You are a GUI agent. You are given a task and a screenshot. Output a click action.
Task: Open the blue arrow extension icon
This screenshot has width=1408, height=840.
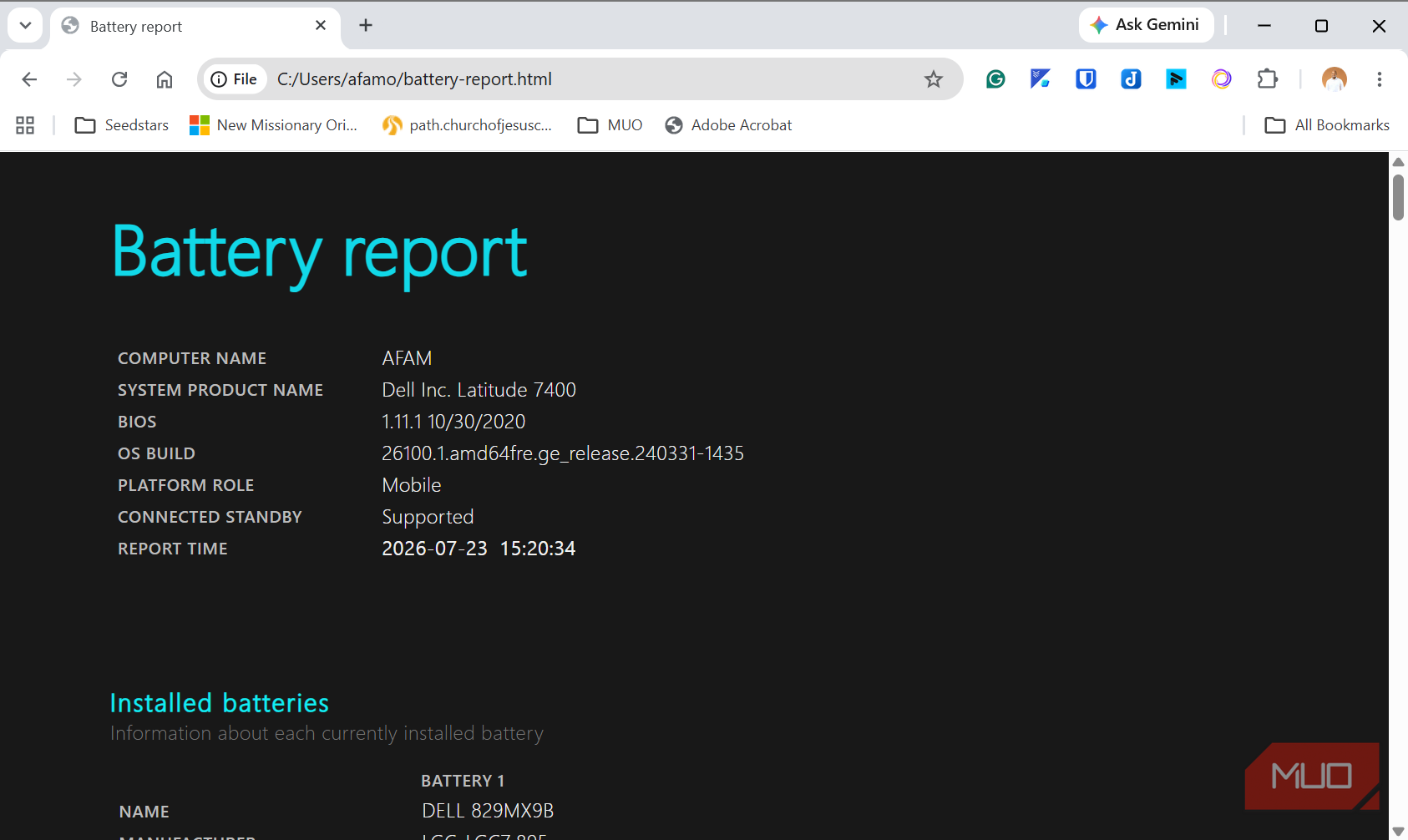tap(1176, 79)
